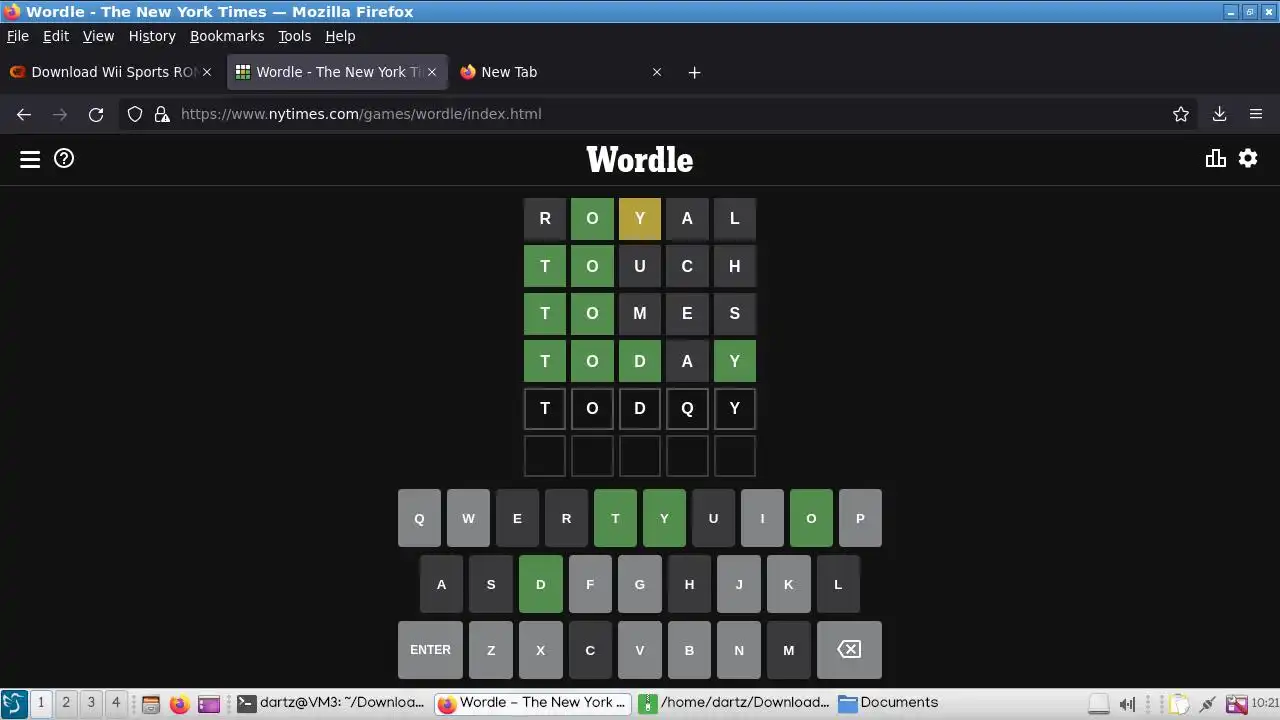Open the File menu
This screenshot has height=720, width=1280.
pyautogui.click(x=18, y=36)
